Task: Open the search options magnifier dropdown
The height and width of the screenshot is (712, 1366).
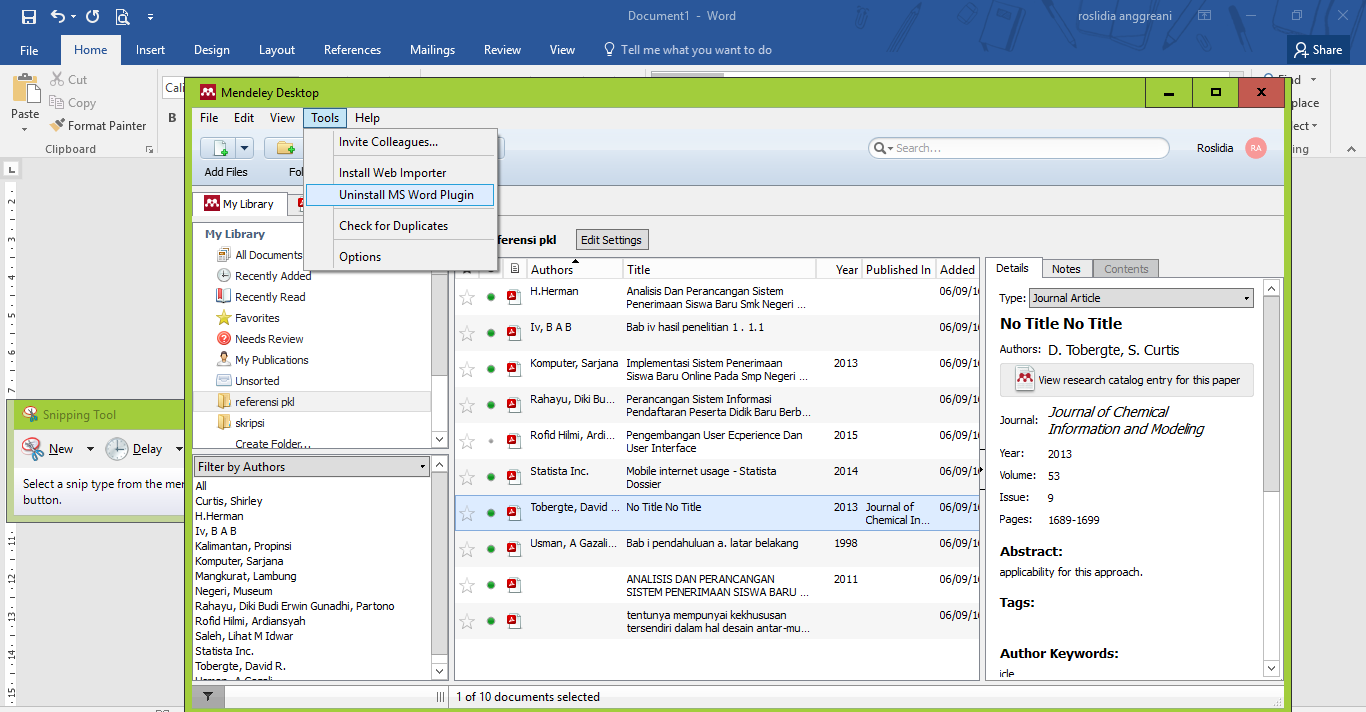Action: tap(883, 148)
